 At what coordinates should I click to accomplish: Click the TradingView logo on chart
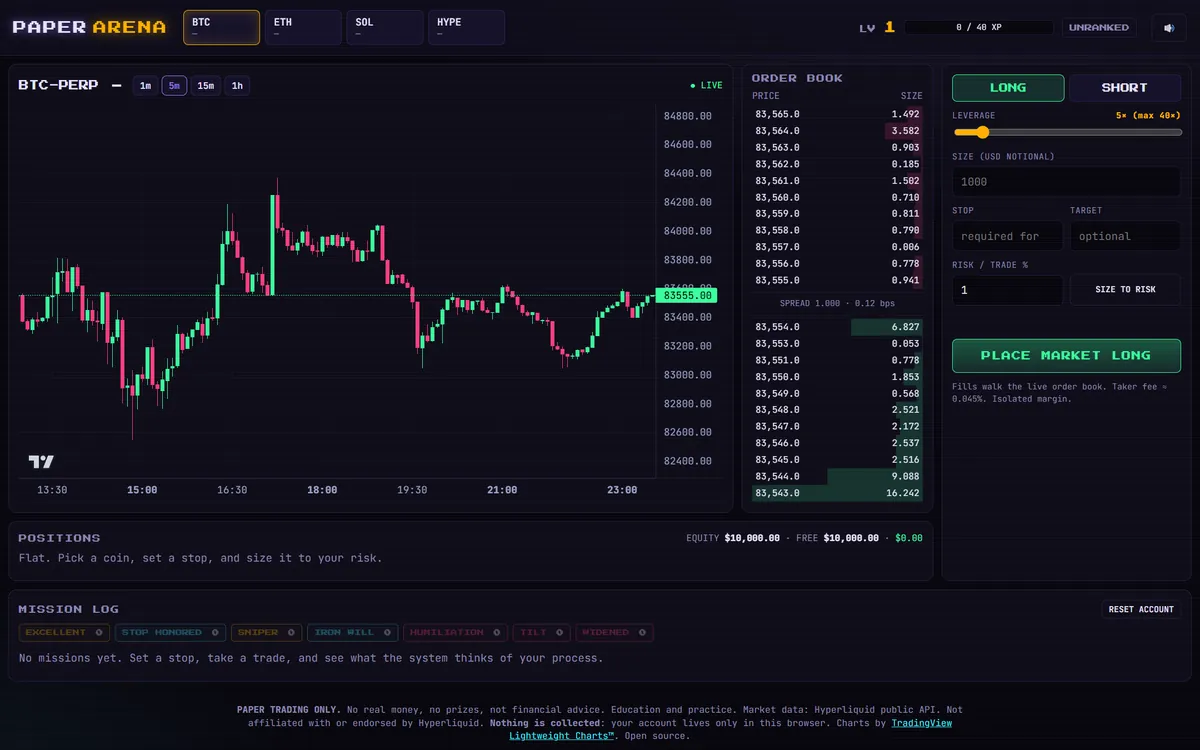[x=41, y=461]
